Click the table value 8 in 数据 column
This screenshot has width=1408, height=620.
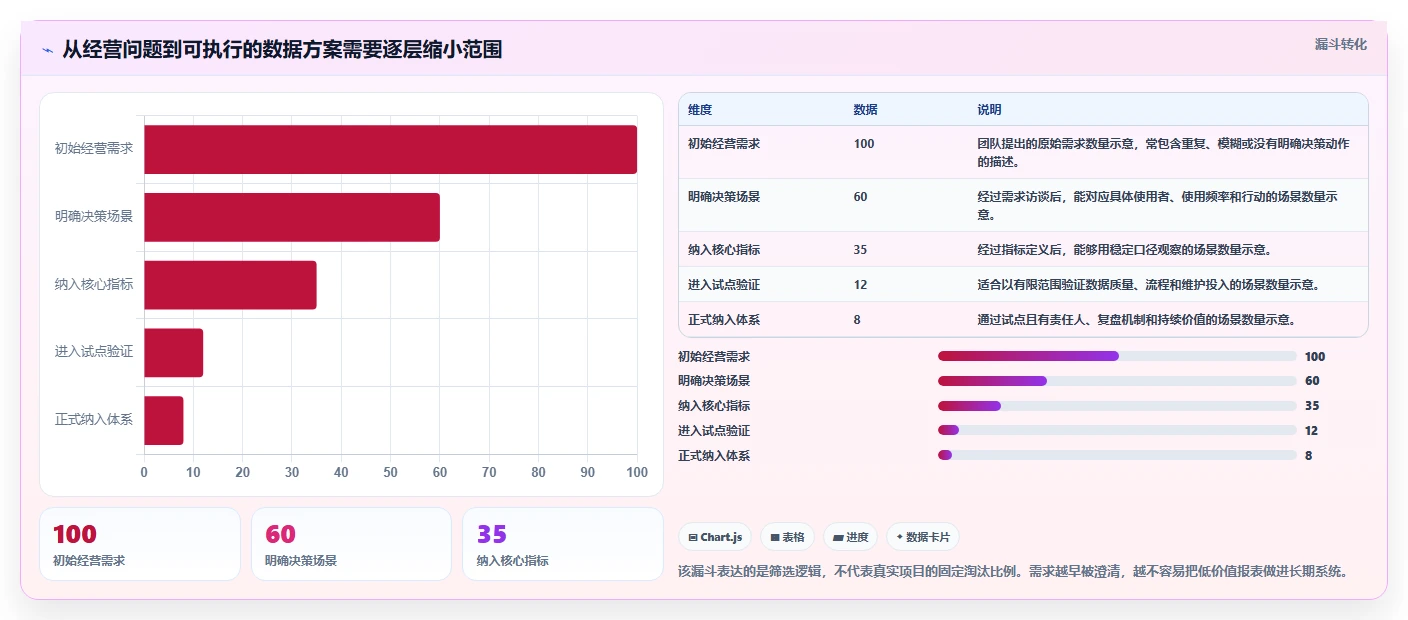(x=857, y=320)
